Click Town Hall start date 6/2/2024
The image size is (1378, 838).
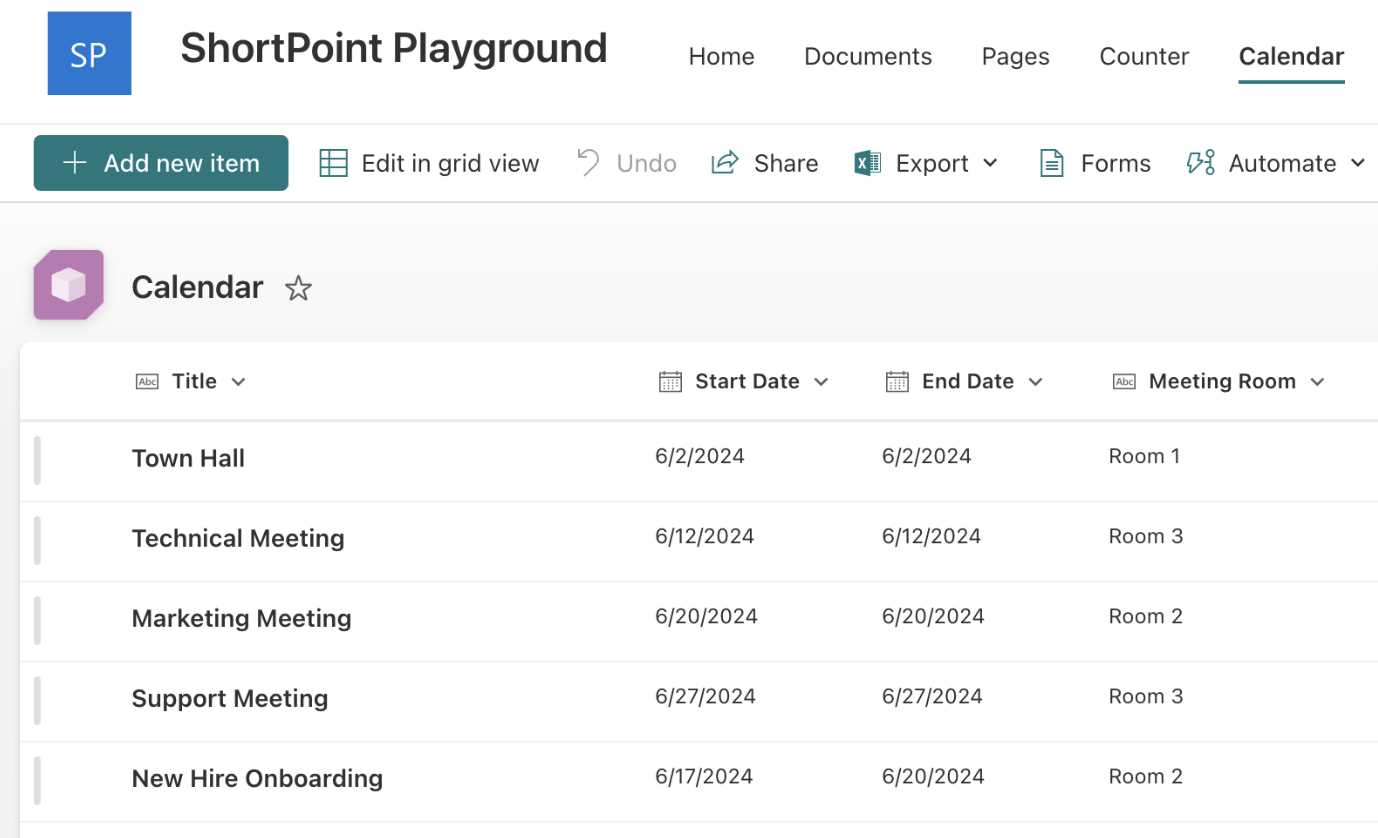(x=700, y=456)
